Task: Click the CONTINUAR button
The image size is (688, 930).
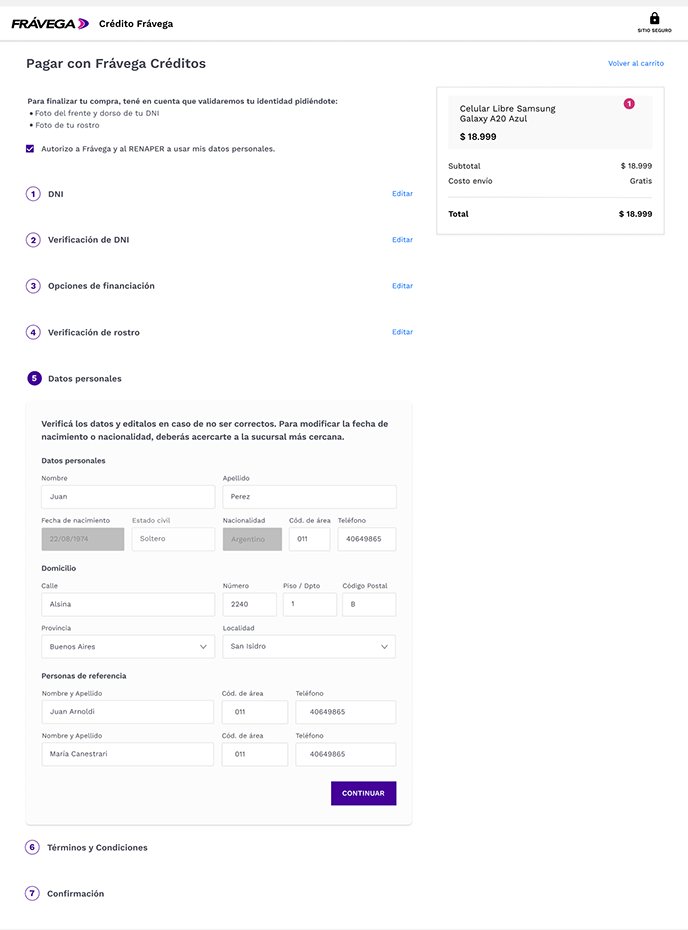Action: (364, 793)
